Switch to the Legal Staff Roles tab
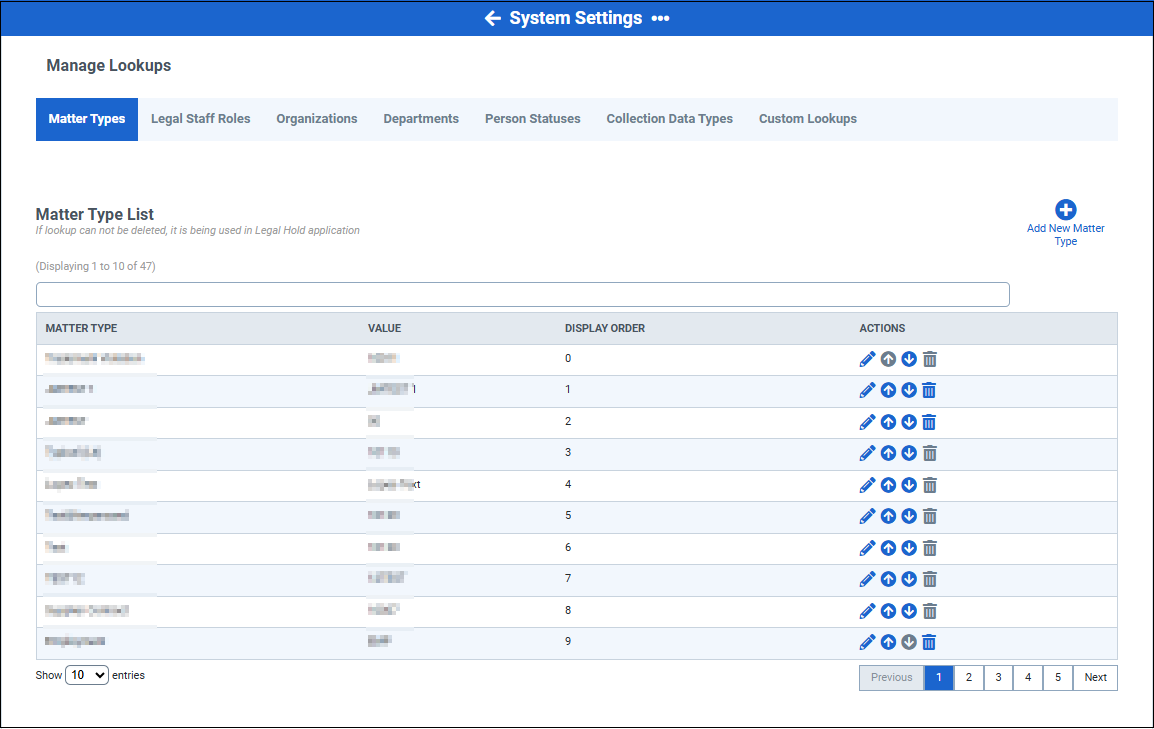Viewport: 1154px width, 729px height. [x=200, y=119]
